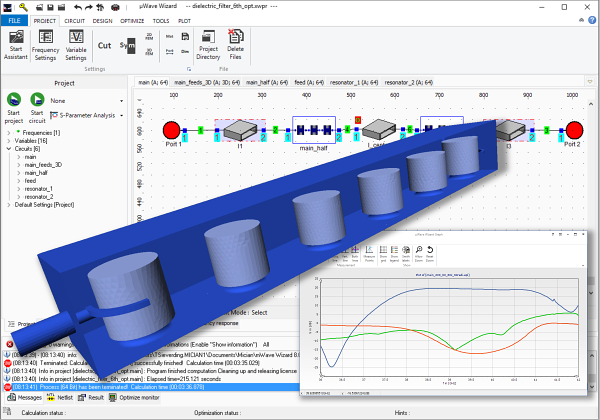This screenshot has height=420, width=600.
Task: Expand the Variables [16] tree node
Action: coord(8,142)
